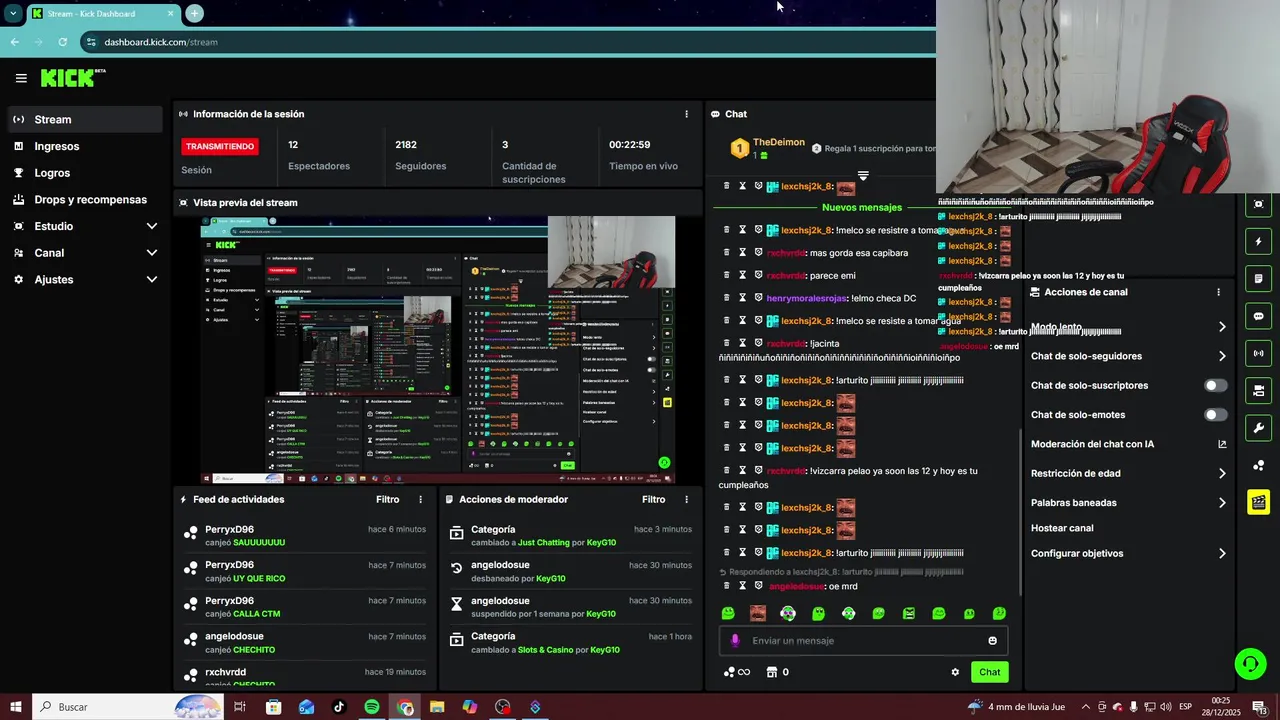This screenshot has width=1280, height=720.
Task: Click Hostear canal option
Action: pyautogui.click(x=1062, y=528)
